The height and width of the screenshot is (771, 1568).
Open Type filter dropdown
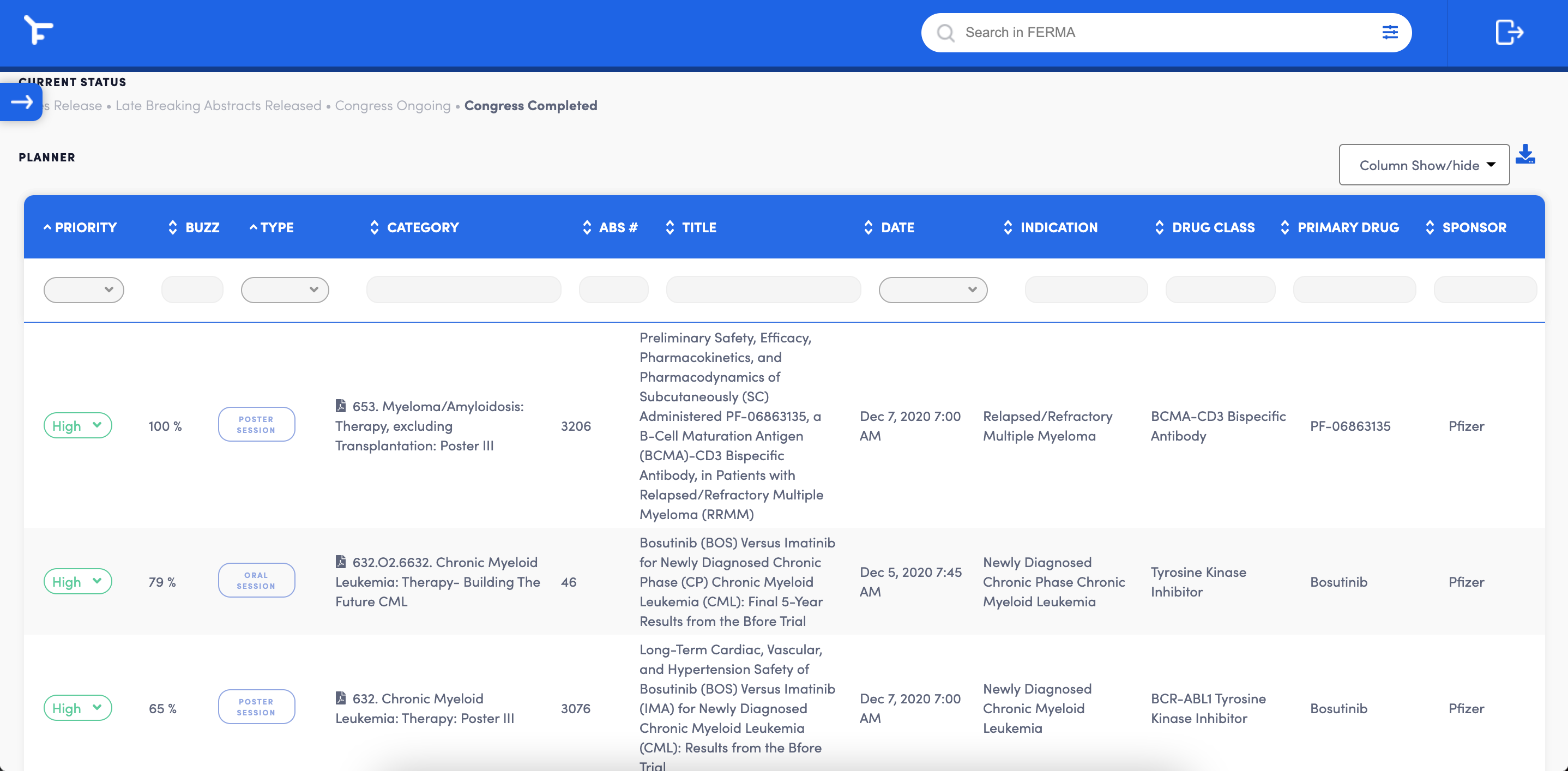[x=285, y=290]
